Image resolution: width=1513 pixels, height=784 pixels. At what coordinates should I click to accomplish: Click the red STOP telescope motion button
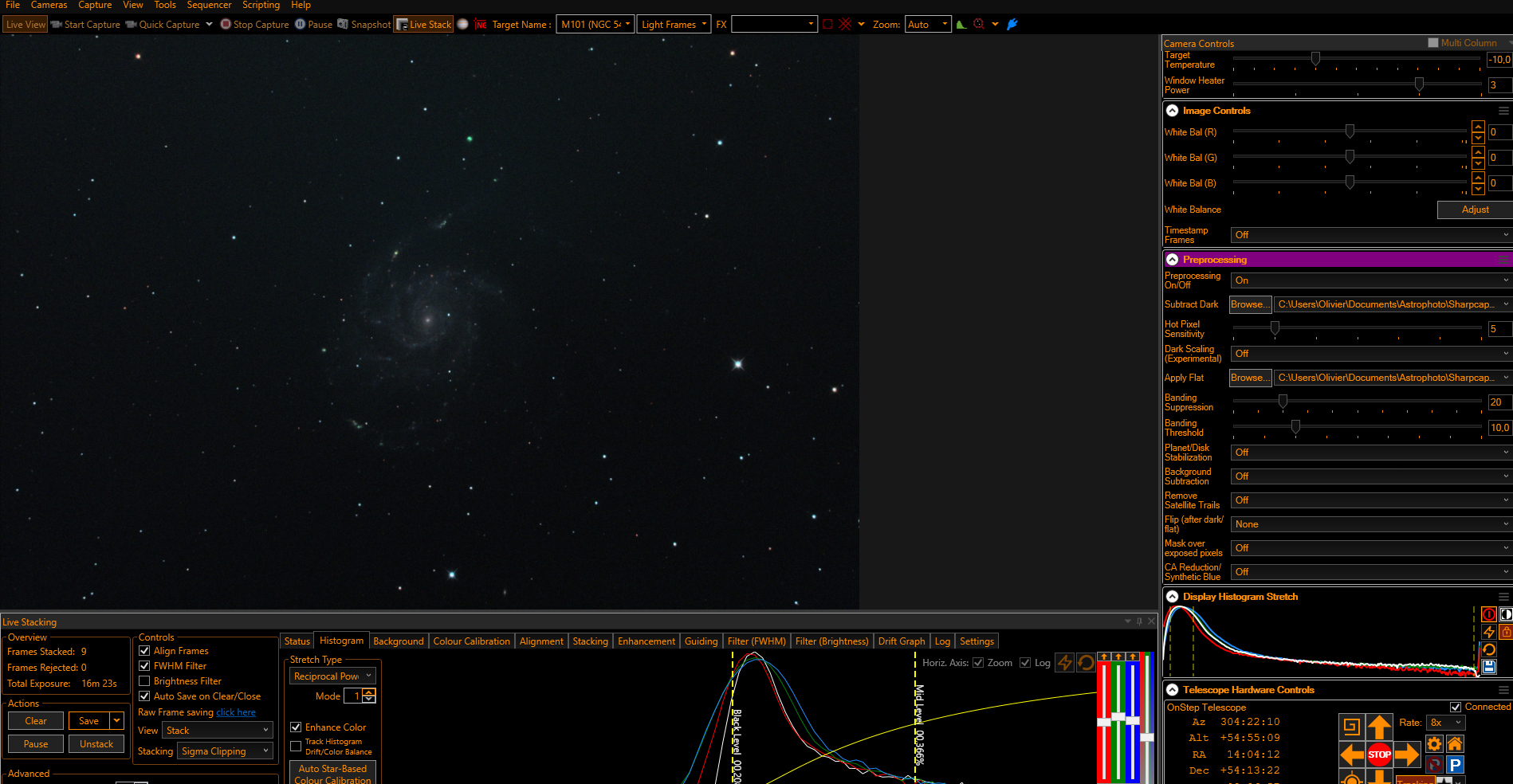pos(1379,754)
